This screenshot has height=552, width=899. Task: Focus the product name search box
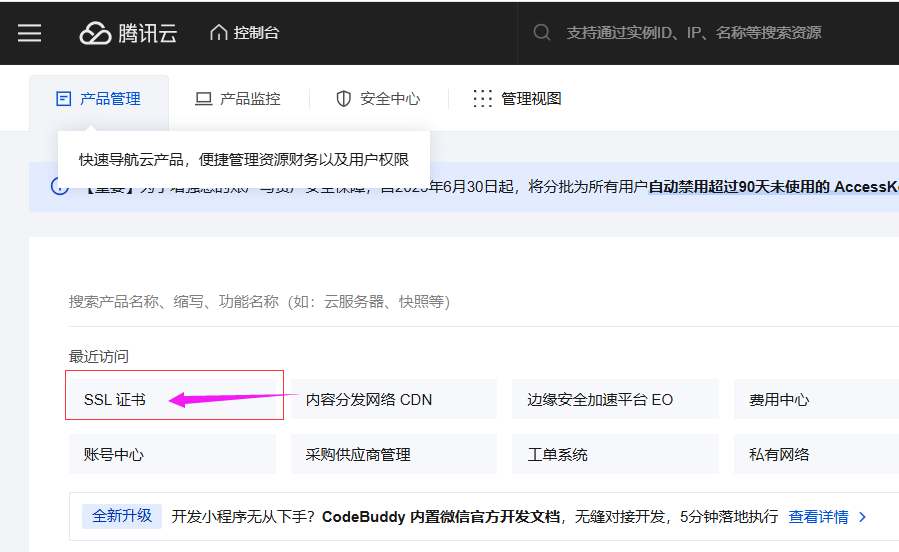[x=484, y=302]
